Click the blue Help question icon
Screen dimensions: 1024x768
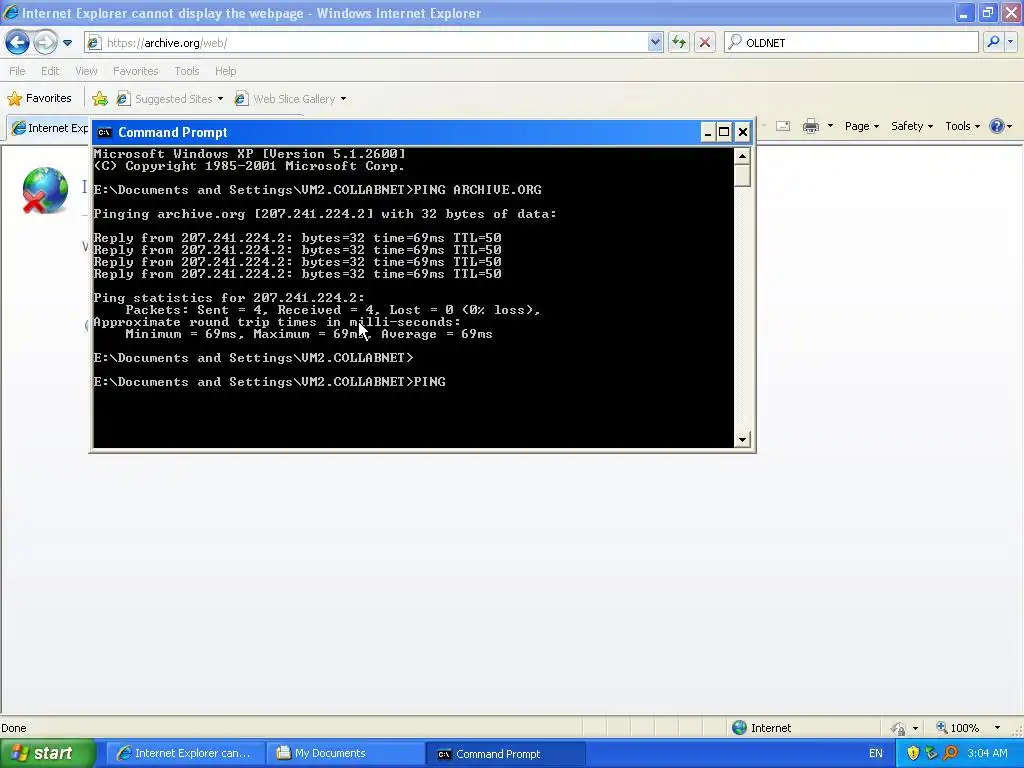pyautogui.click(x=997, y=126)
